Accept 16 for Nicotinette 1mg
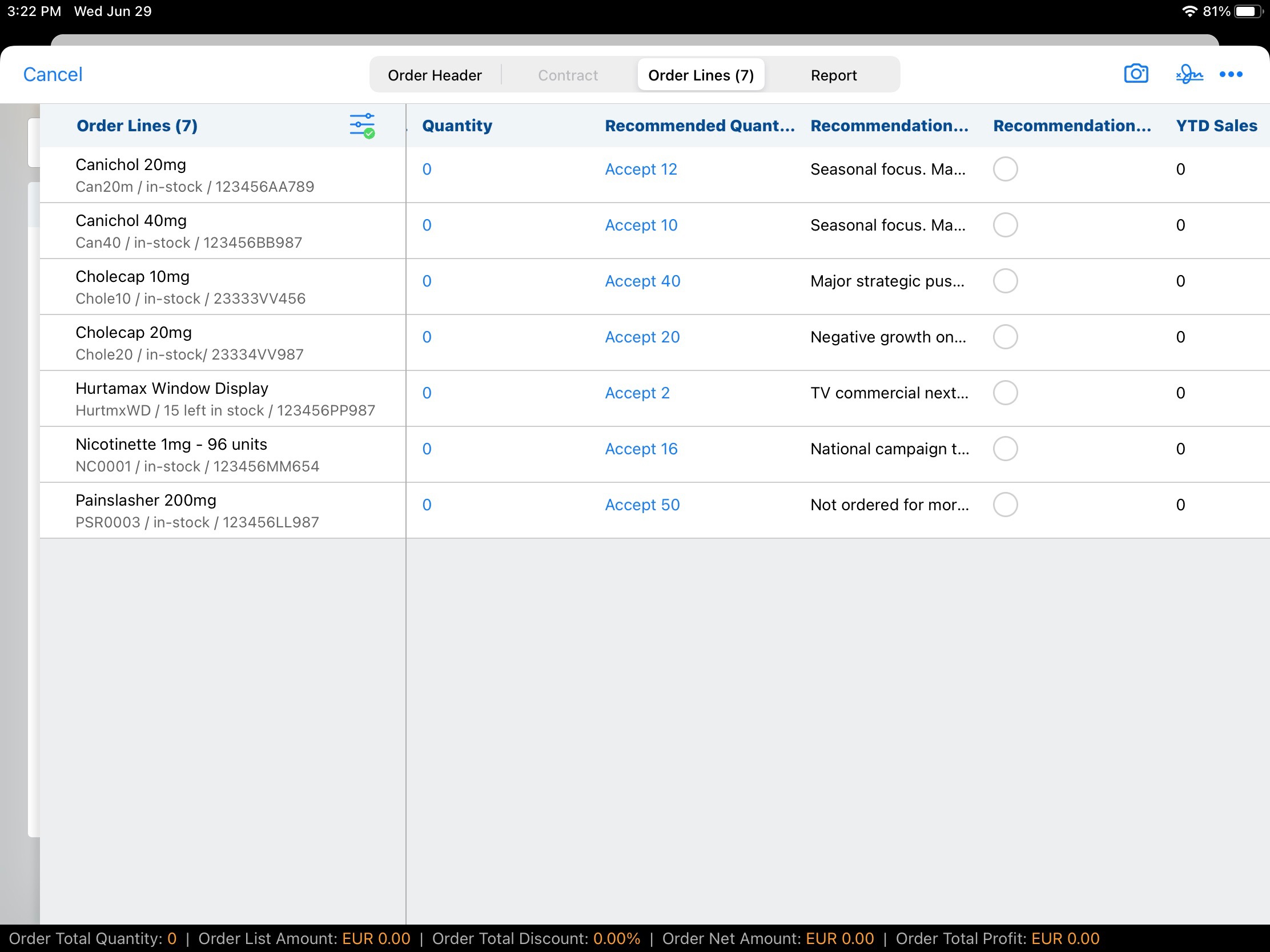1270x952 pixels. [641, 449]
